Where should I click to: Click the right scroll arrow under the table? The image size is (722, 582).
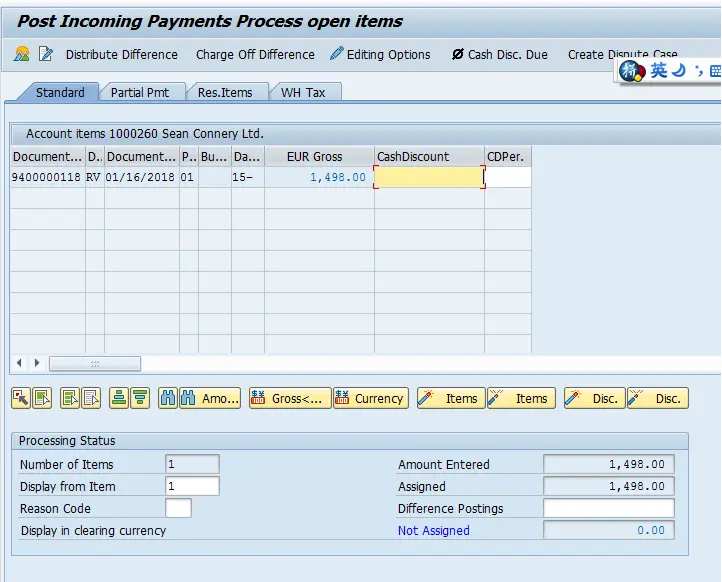37,363
